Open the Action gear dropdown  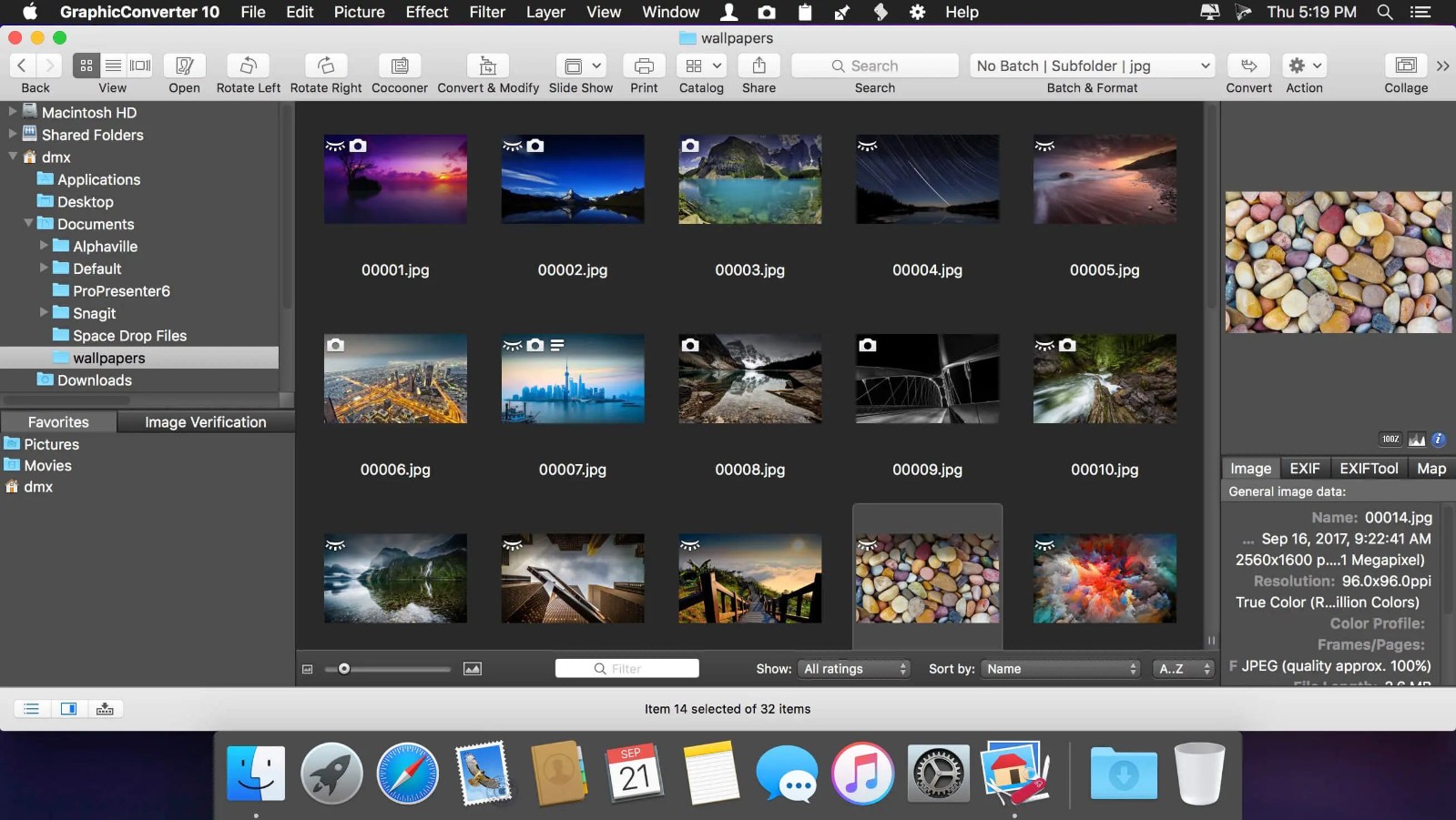[x=1304, y=66]
